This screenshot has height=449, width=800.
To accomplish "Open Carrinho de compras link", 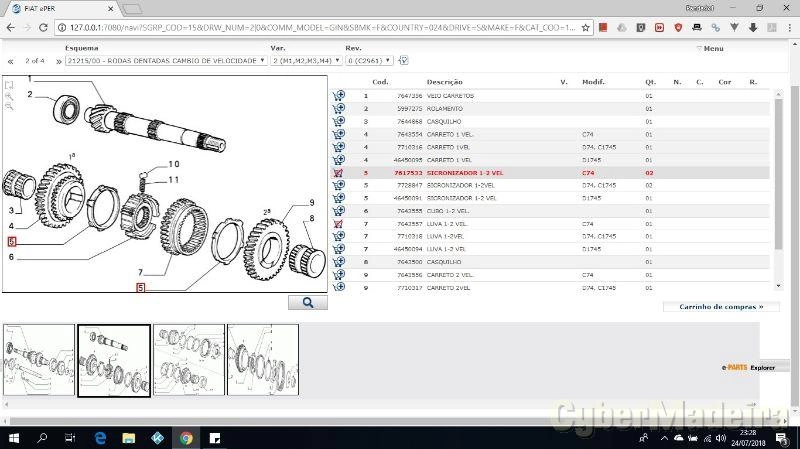I will (x=721, y=307).
